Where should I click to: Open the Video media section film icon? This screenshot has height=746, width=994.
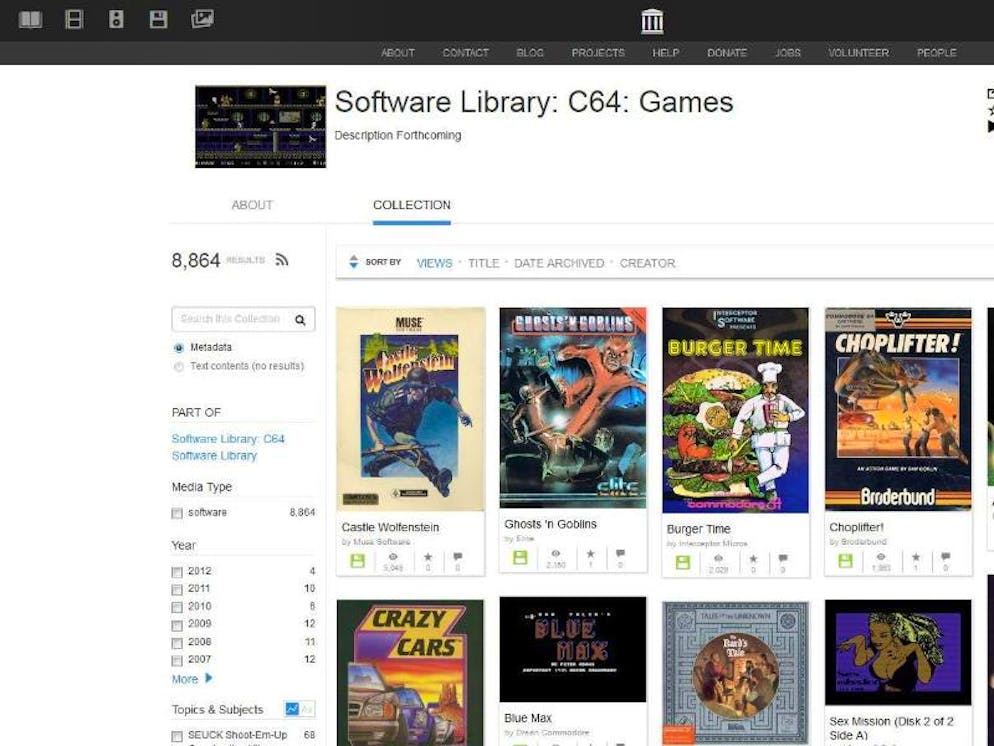(x=74, y=20)
